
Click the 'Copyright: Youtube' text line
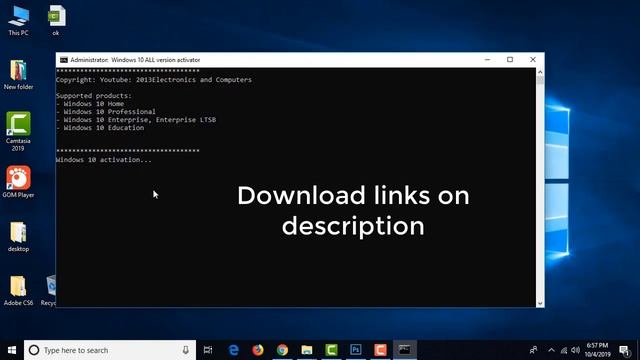(x=154, y=80)
